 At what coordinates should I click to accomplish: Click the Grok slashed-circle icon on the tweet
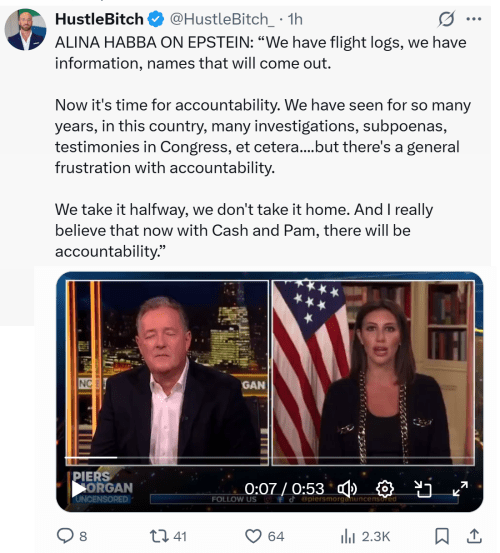(x=446, y=19)
